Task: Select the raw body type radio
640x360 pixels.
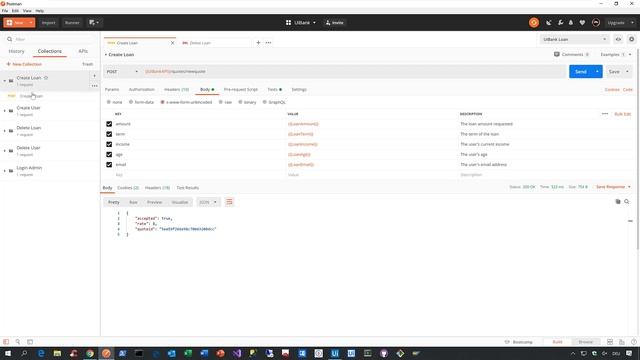Action: point(220,102)
